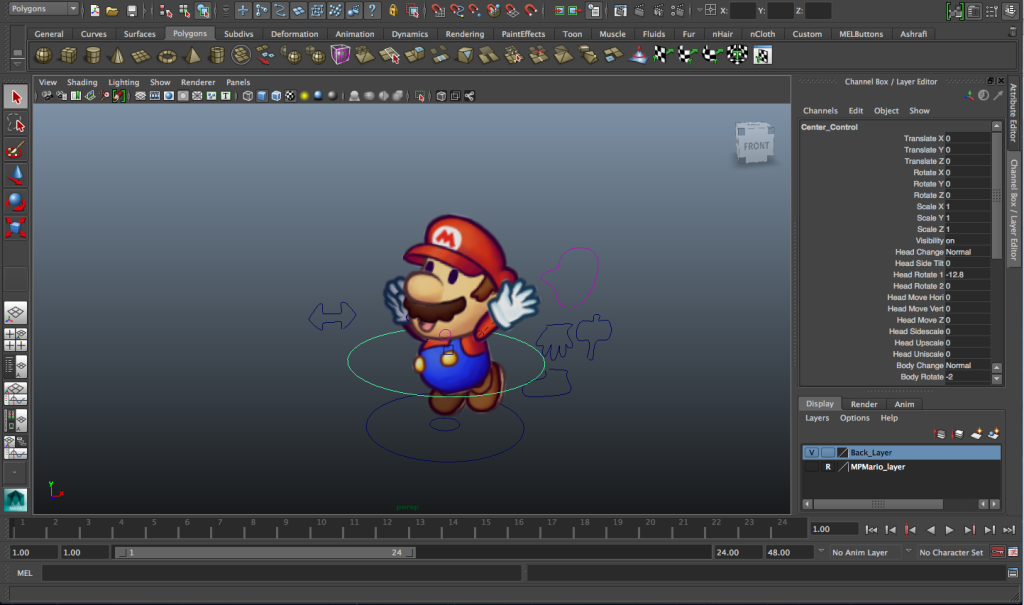Open the Attribute Editor side tab
Image resolution: width=1024 pixels, height=605 pixels.
(x=1014, y=112)
